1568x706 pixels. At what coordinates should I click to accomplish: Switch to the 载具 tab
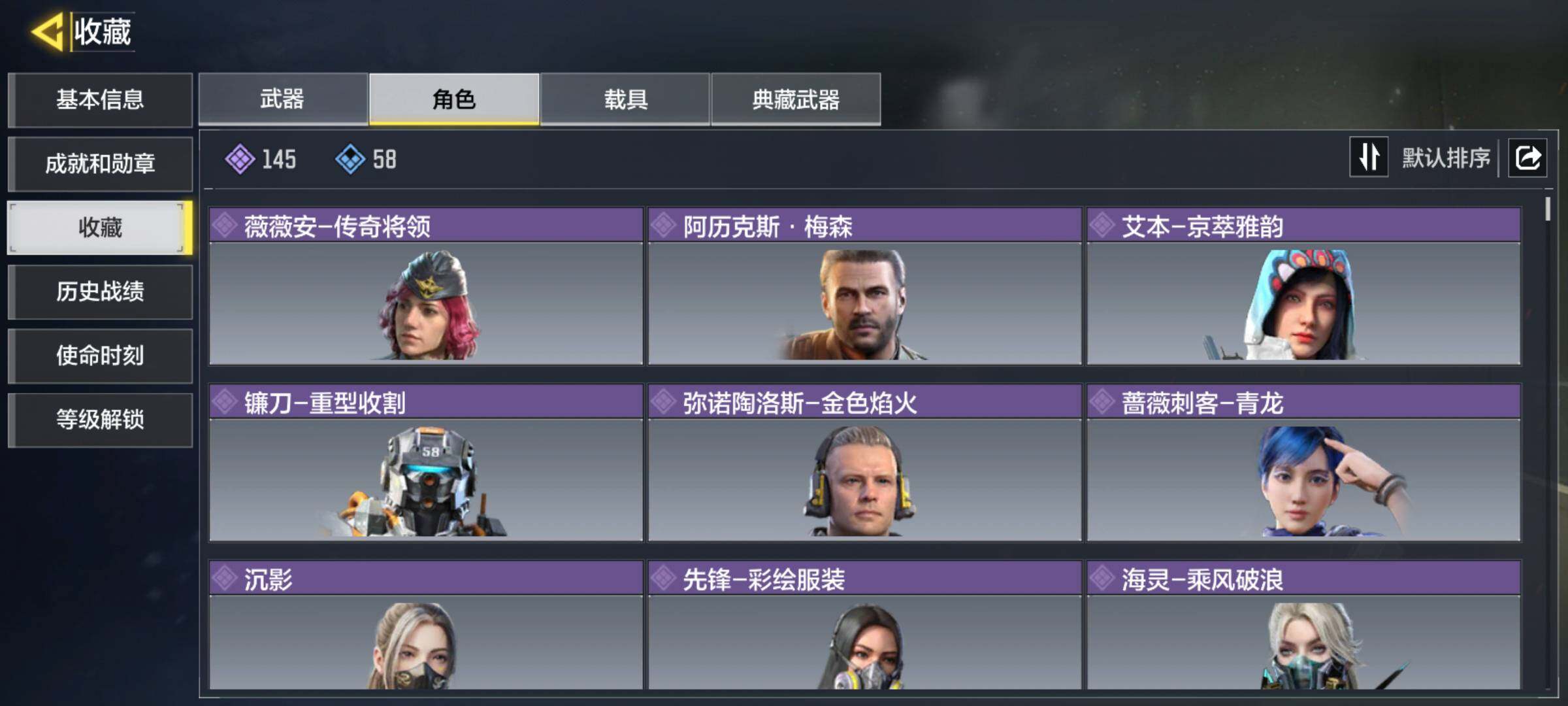[x=625, y=99]
